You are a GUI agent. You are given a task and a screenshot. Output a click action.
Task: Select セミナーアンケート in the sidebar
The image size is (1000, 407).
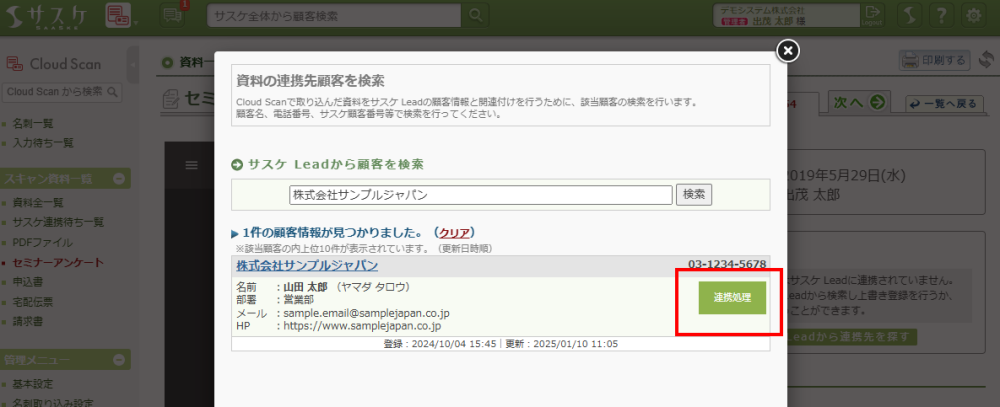click(57, 262)
